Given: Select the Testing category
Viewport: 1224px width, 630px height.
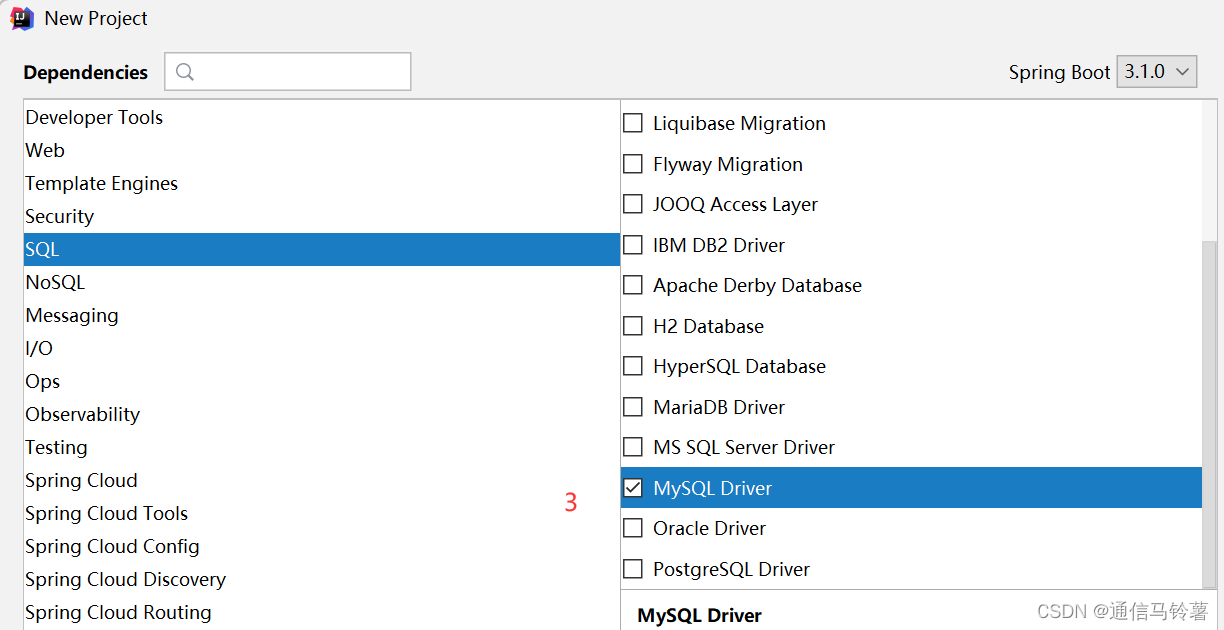Looking at the screenshot, I should coord(321,447).
